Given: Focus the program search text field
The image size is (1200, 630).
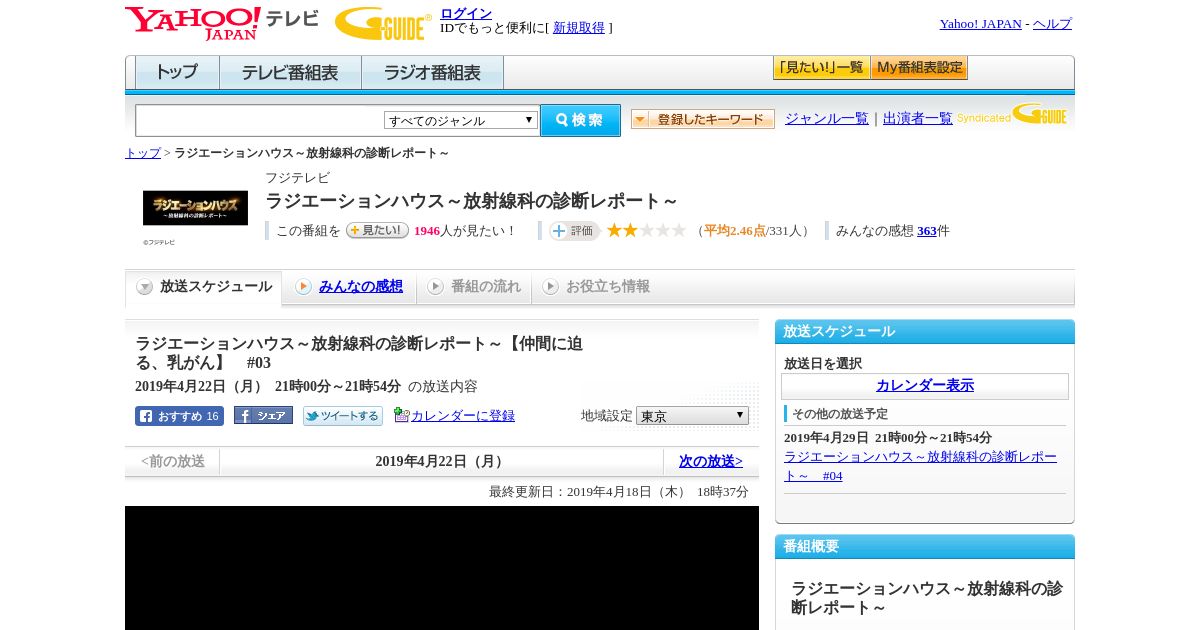Looking at the screenshot, I should pyautogui.click(x=260, y=120).
